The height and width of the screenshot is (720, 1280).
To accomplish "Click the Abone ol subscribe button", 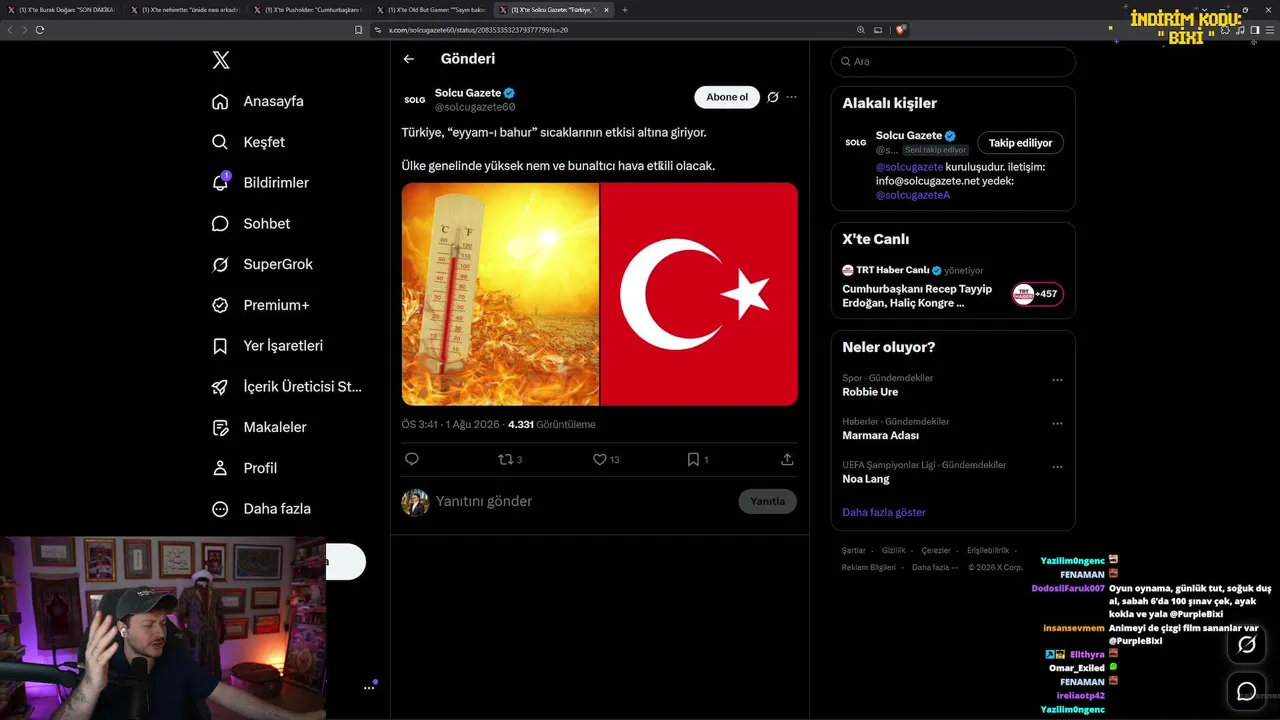I will coord(727,97).
